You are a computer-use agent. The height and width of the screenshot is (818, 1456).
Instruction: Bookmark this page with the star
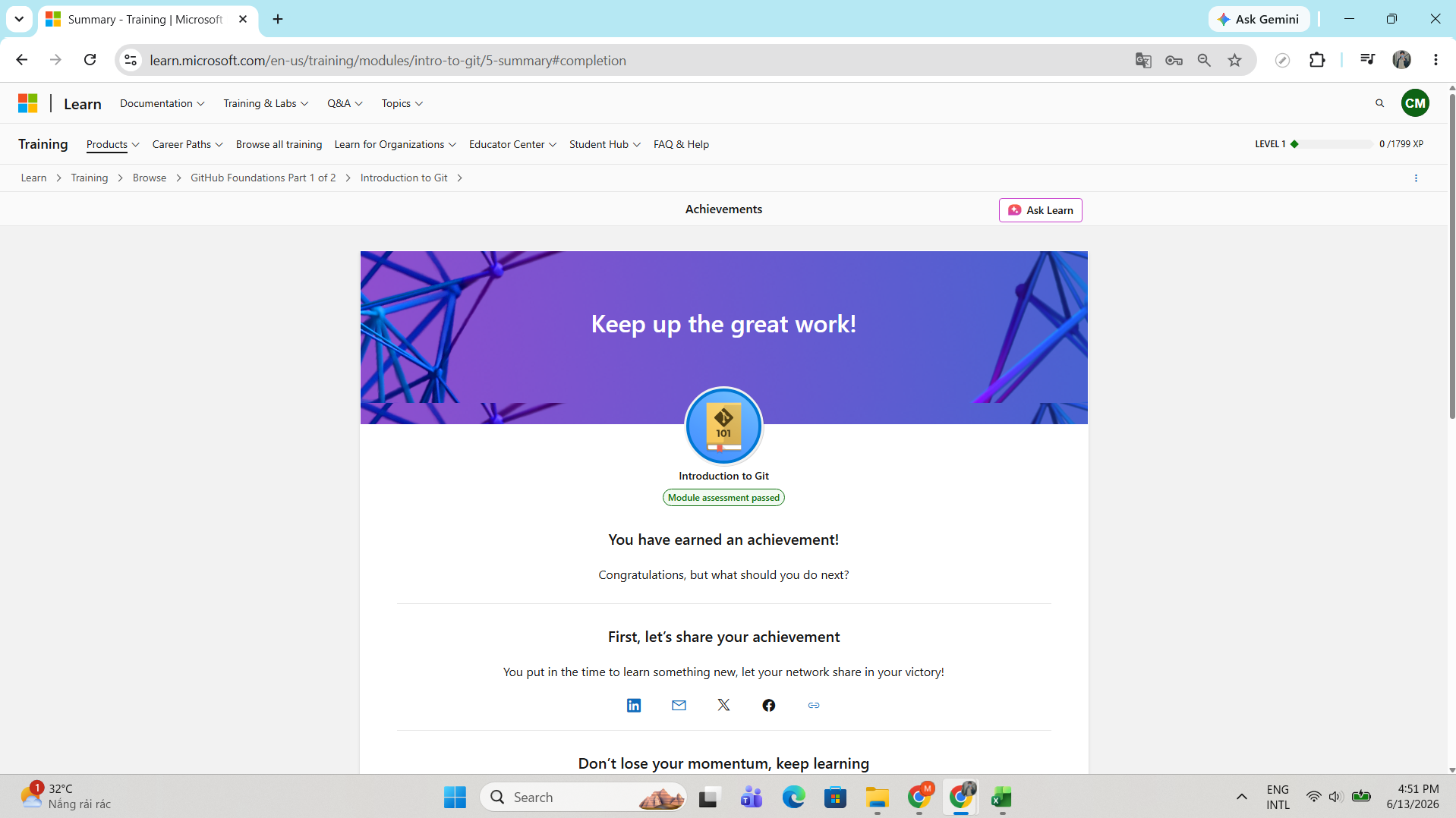(x=1235, y=60)
